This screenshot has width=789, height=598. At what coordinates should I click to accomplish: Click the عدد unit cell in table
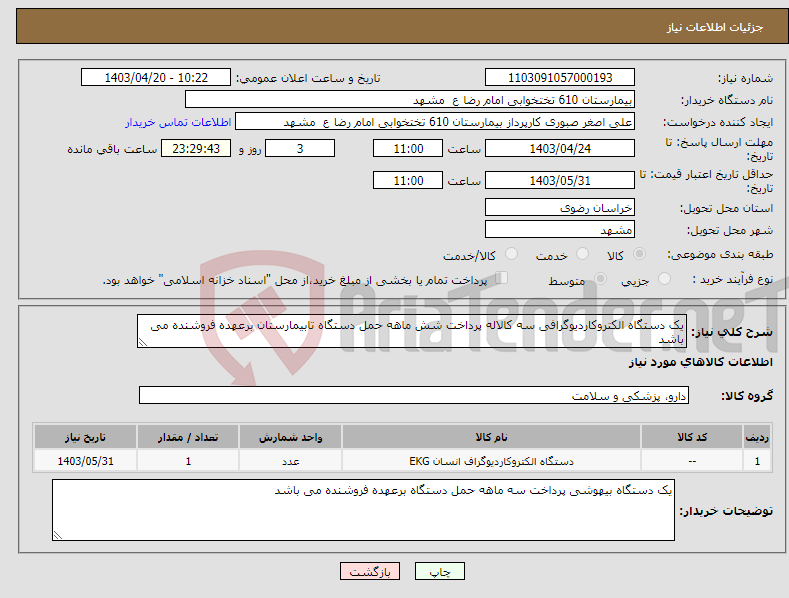290,461
